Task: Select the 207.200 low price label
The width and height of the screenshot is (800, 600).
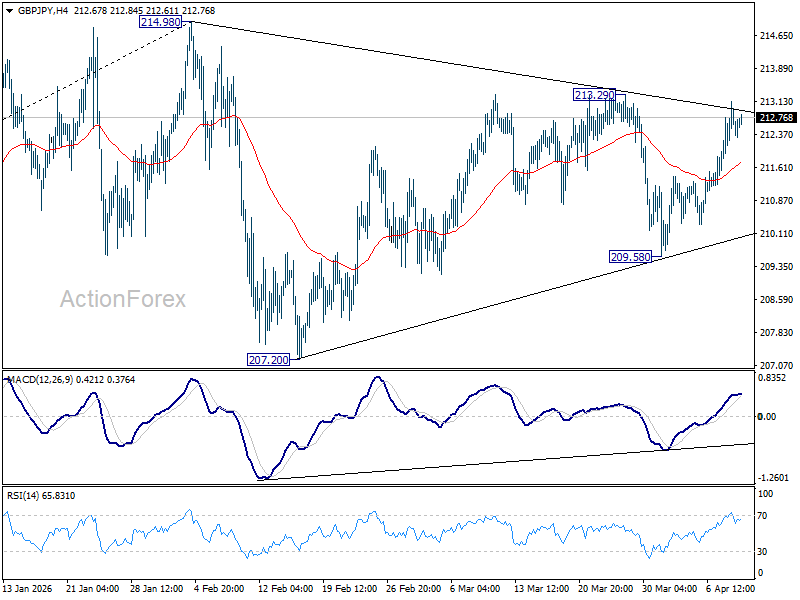Action: [x=268, y=358]
